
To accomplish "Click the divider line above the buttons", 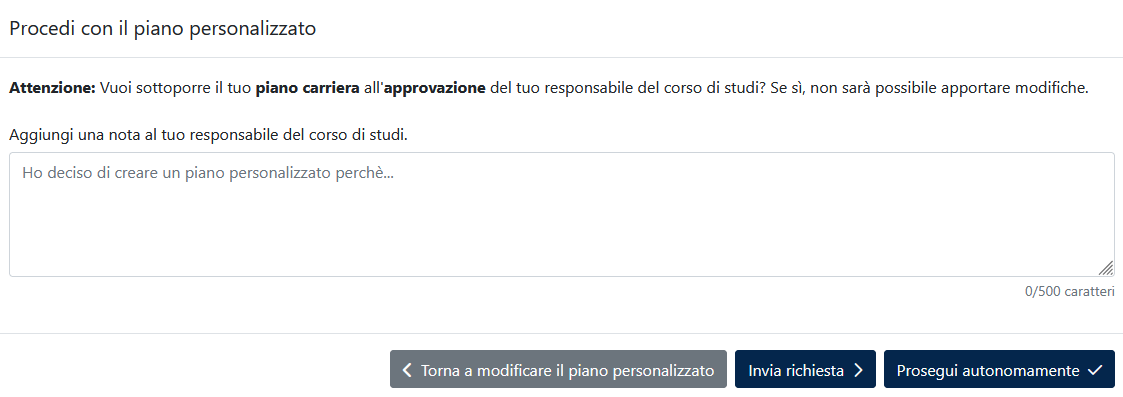I will click(562, 333).
